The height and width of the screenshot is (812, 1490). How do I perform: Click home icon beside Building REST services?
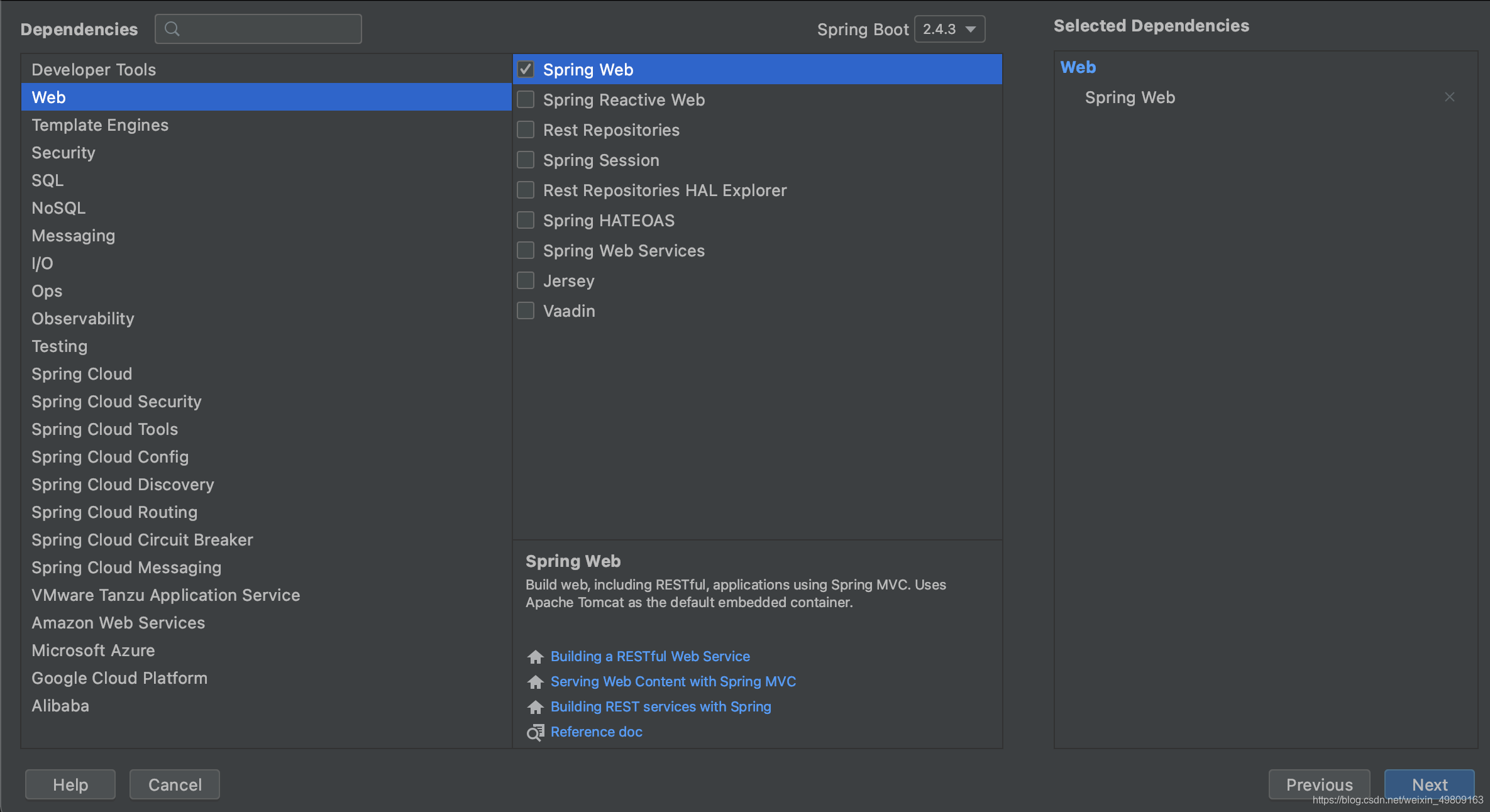[536, 707]
